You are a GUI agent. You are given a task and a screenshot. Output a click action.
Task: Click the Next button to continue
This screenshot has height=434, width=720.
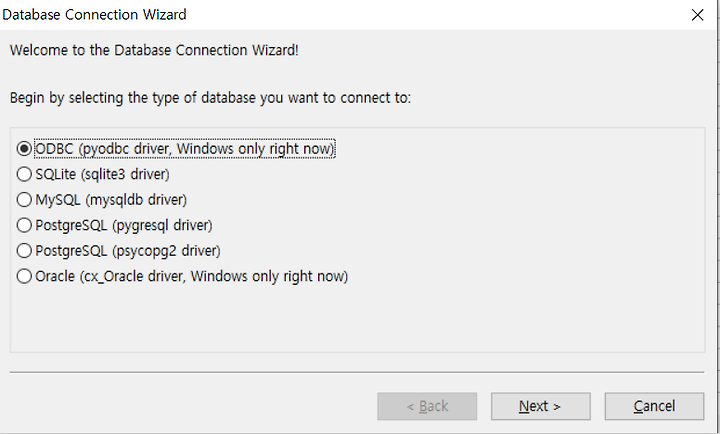coord(540,406)
